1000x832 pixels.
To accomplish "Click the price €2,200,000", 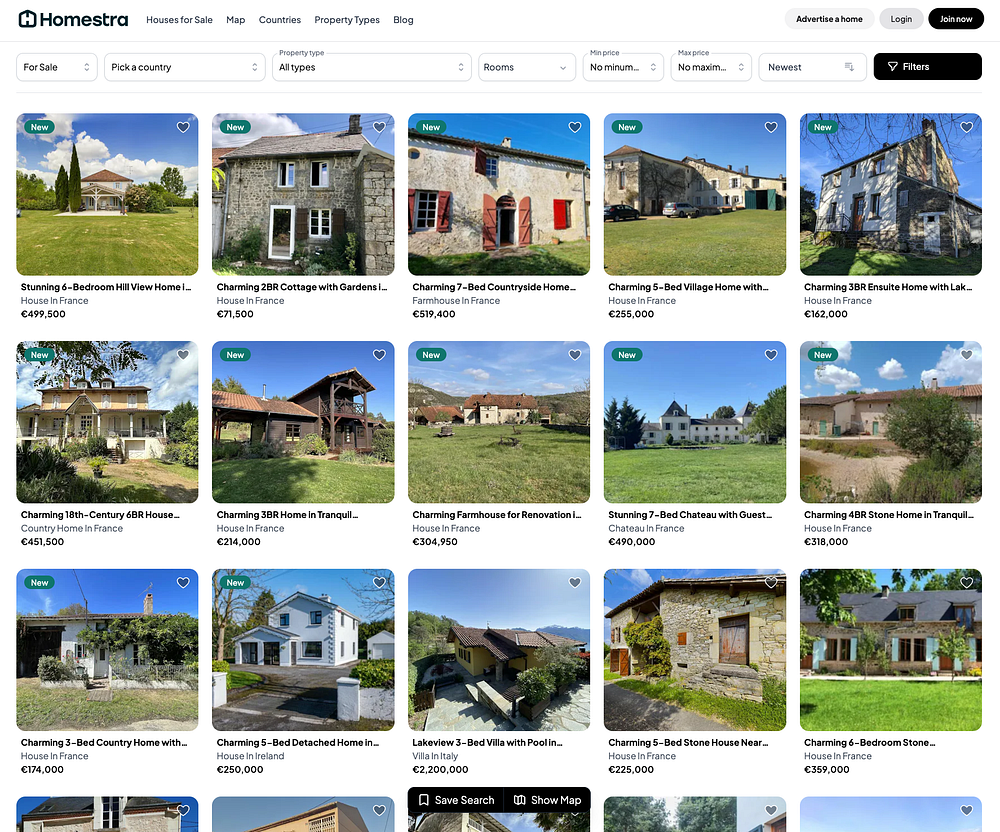I will 440,770.
